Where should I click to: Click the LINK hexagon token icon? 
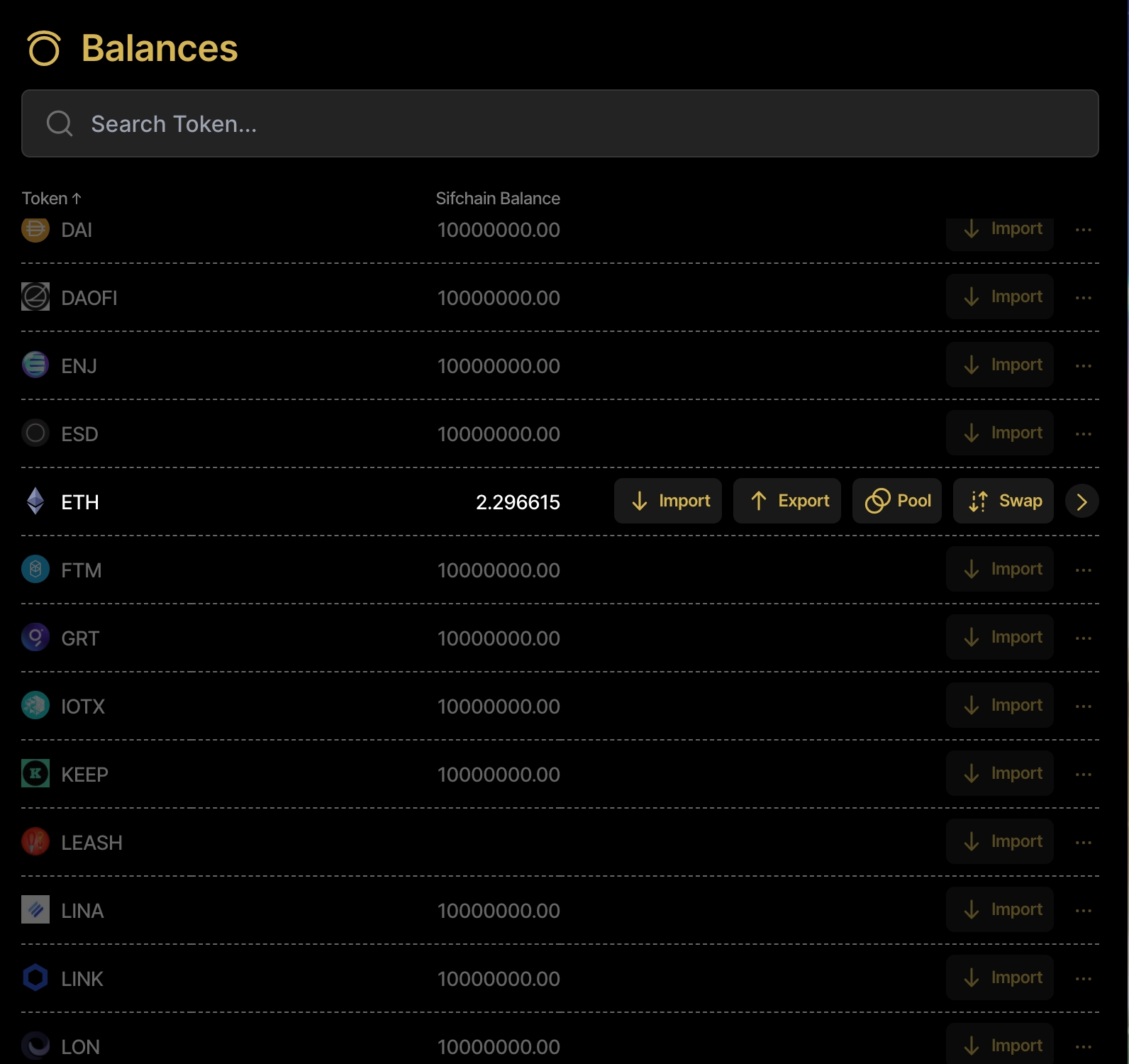[x=35, y=977]
